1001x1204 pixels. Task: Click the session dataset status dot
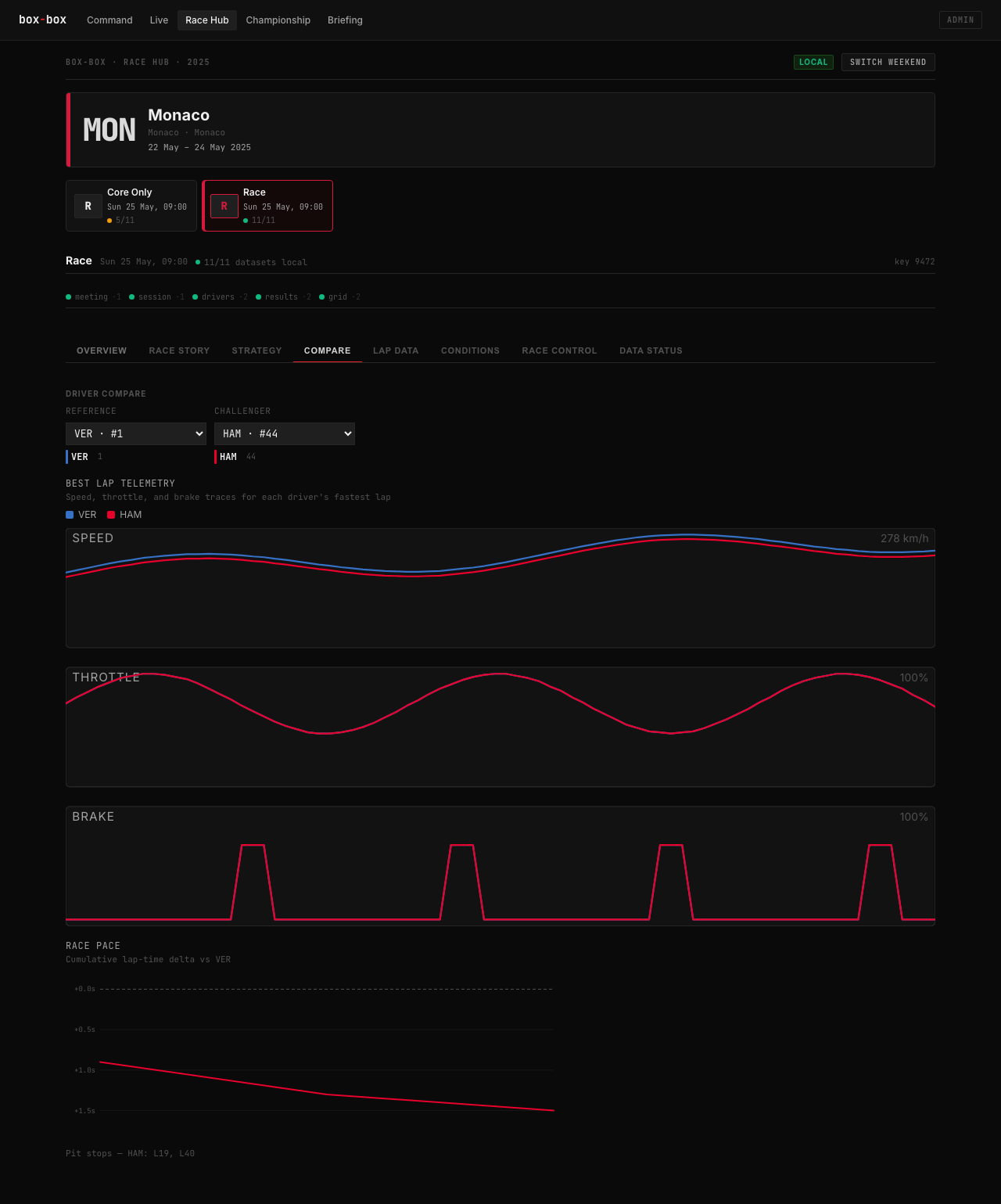132,297
